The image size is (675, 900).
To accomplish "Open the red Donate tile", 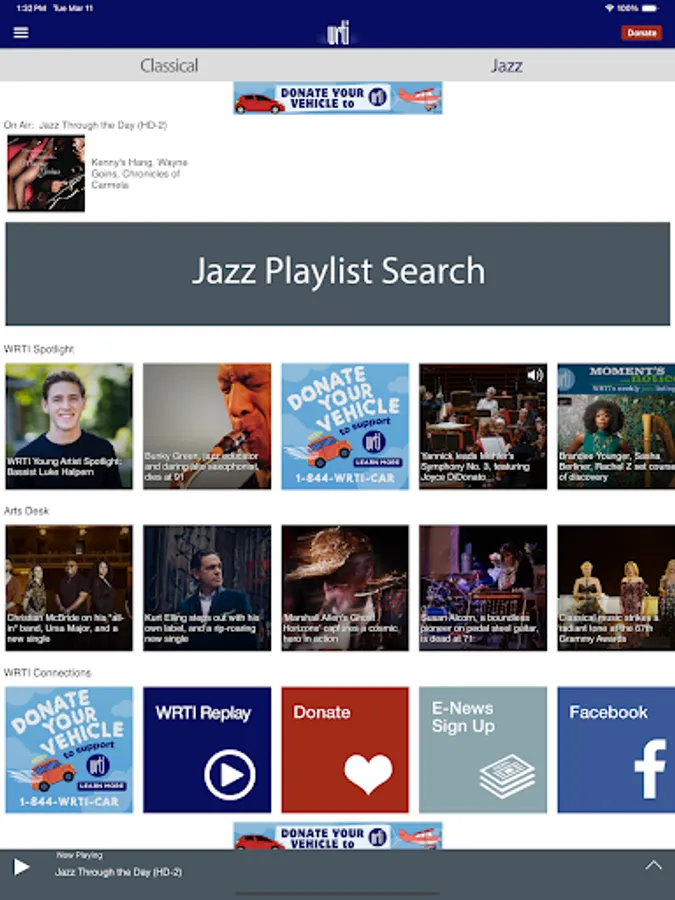I will click(345, 750).
